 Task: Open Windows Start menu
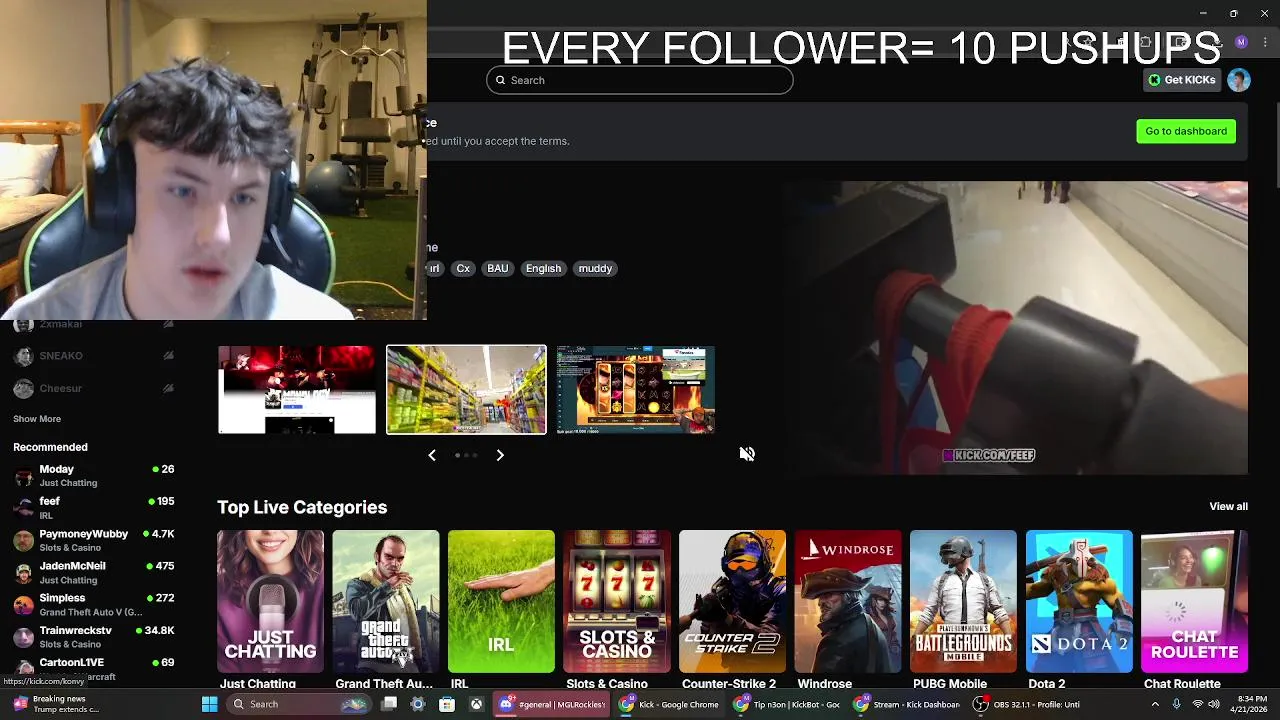point(209,704)
